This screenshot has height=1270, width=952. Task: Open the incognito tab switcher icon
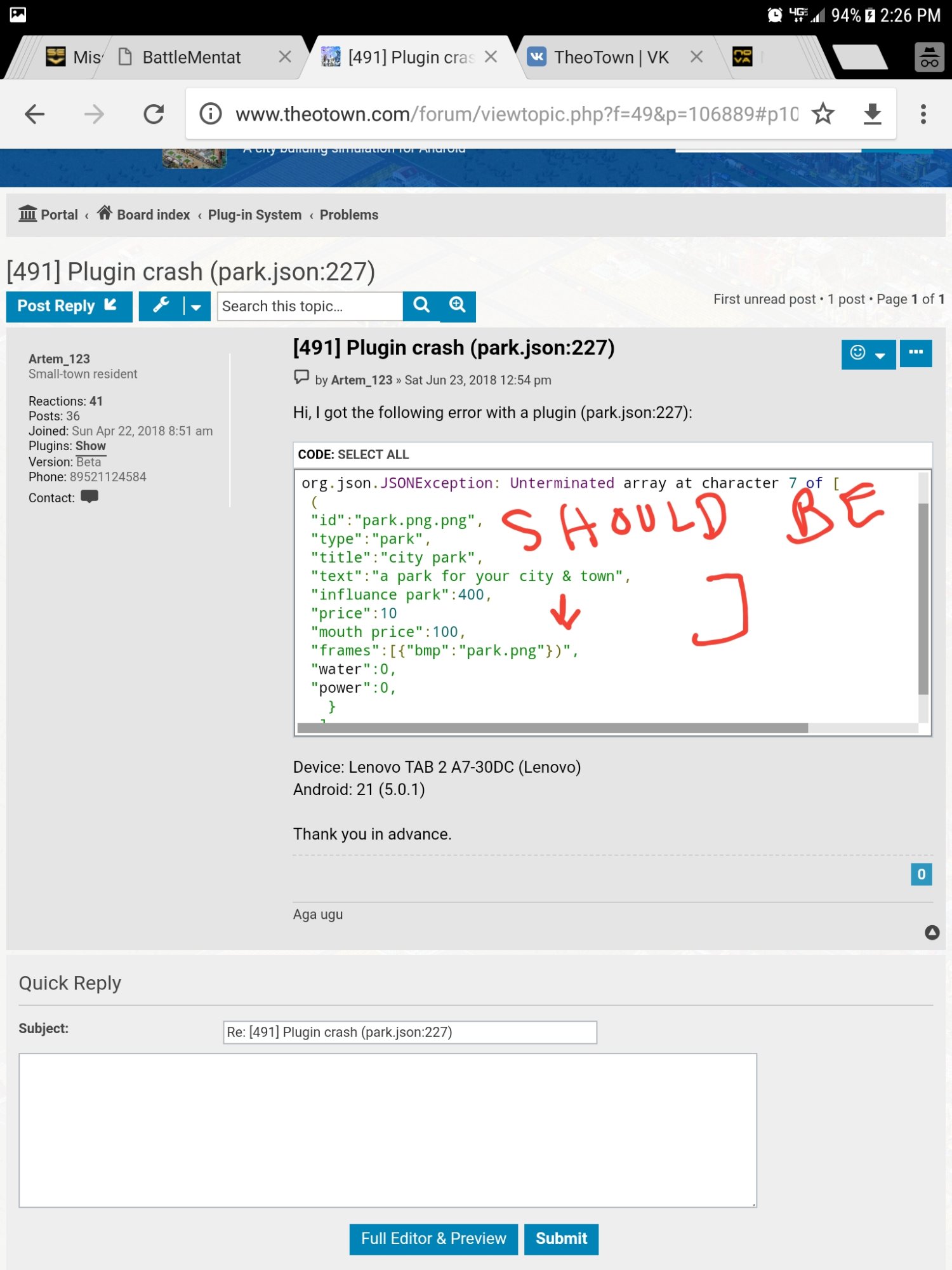point(929,58)
